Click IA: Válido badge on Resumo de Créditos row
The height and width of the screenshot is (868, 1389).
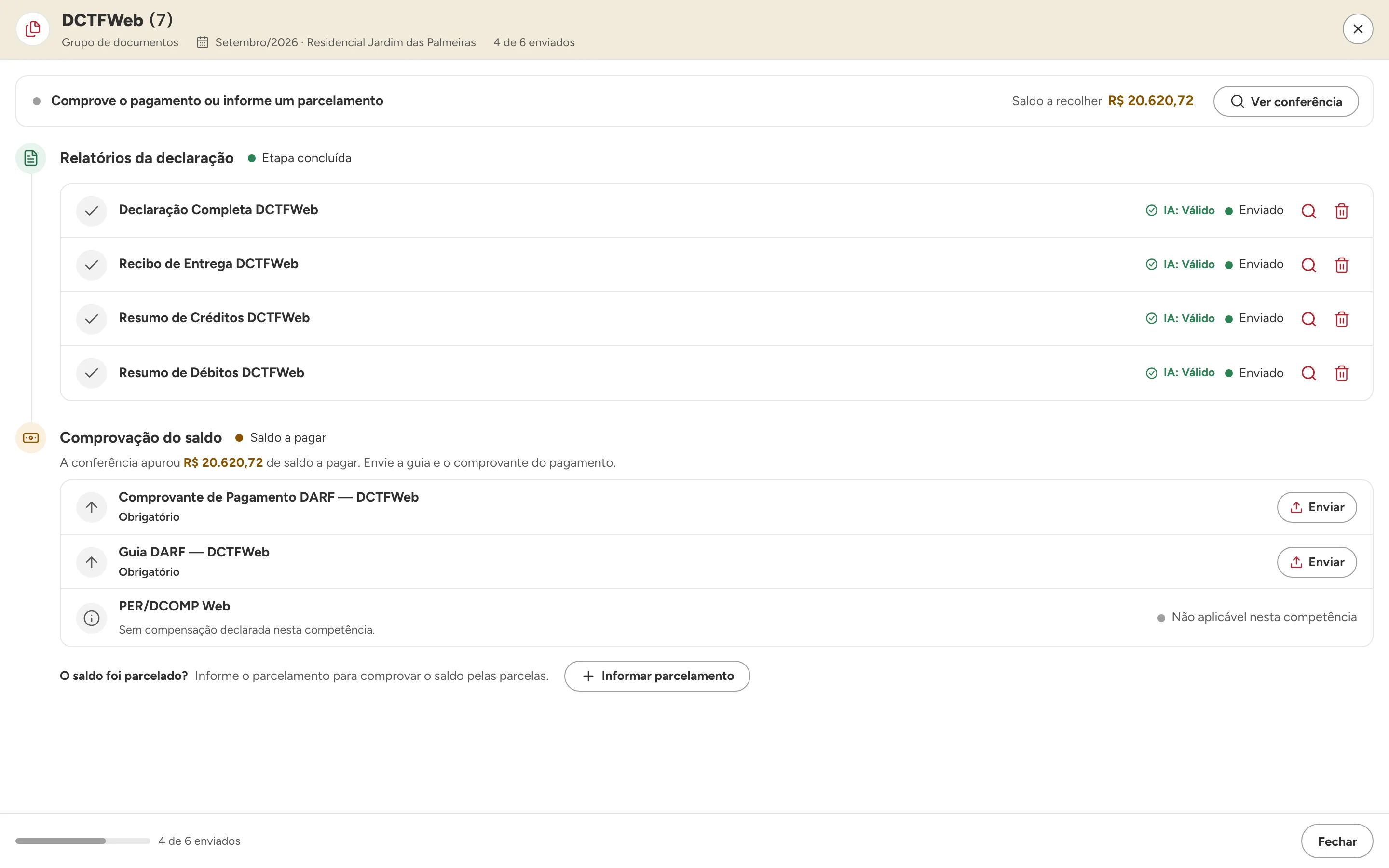(x=1180, y=318)
